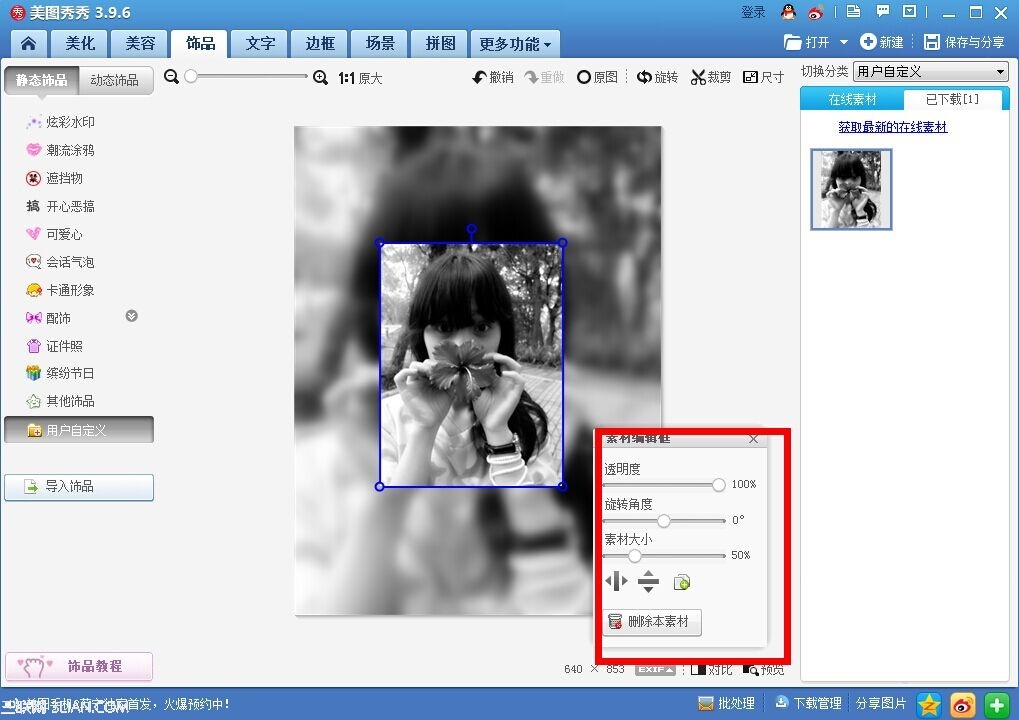Click the 对比 compare button
Viewport: 1019px width, 720px height.
[x=712, y=669]
